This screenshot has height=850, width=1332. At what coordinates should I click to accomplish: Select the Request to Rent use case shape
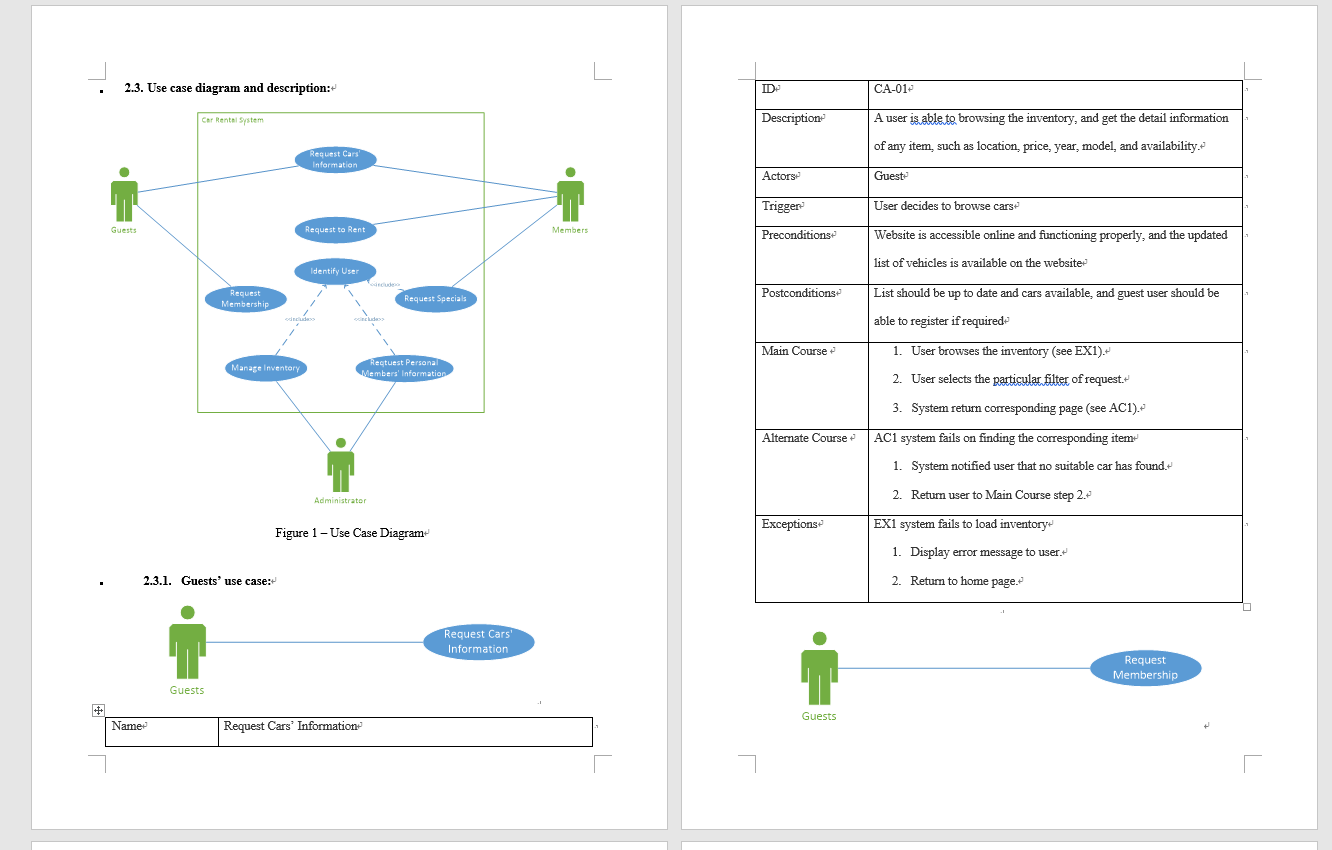click(335, 229)
